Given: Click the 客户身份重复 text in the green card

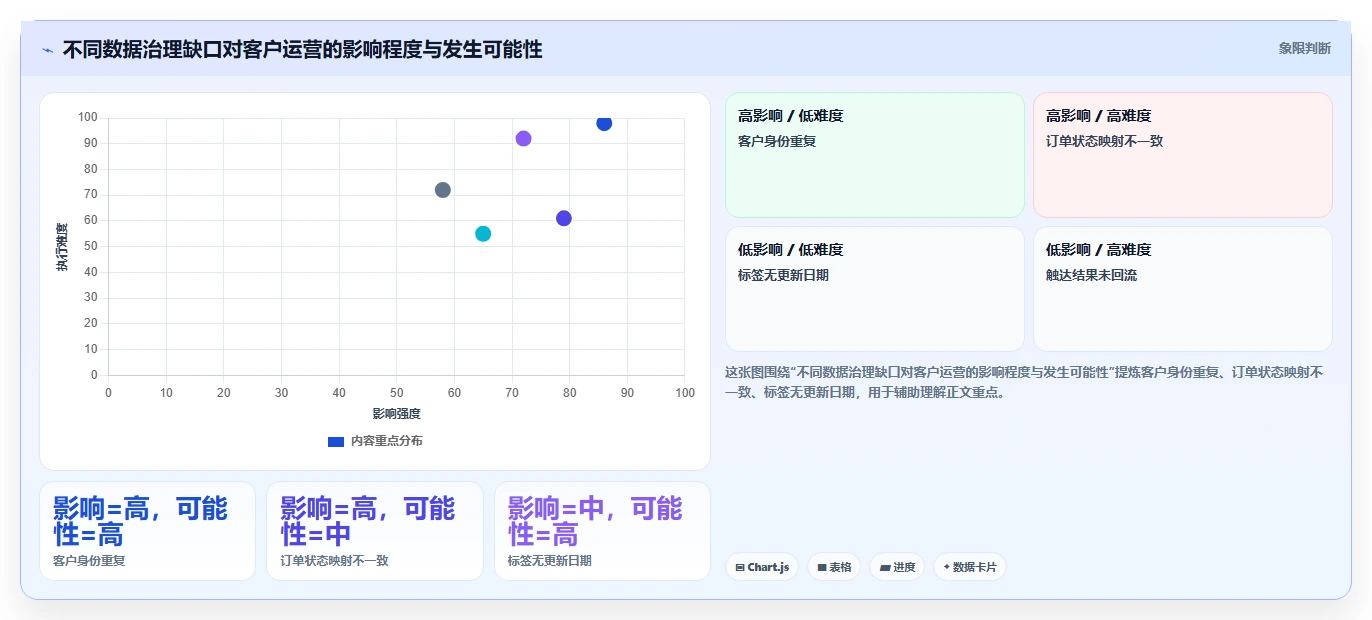Looking at the screenshot, I should coord(777,142).
